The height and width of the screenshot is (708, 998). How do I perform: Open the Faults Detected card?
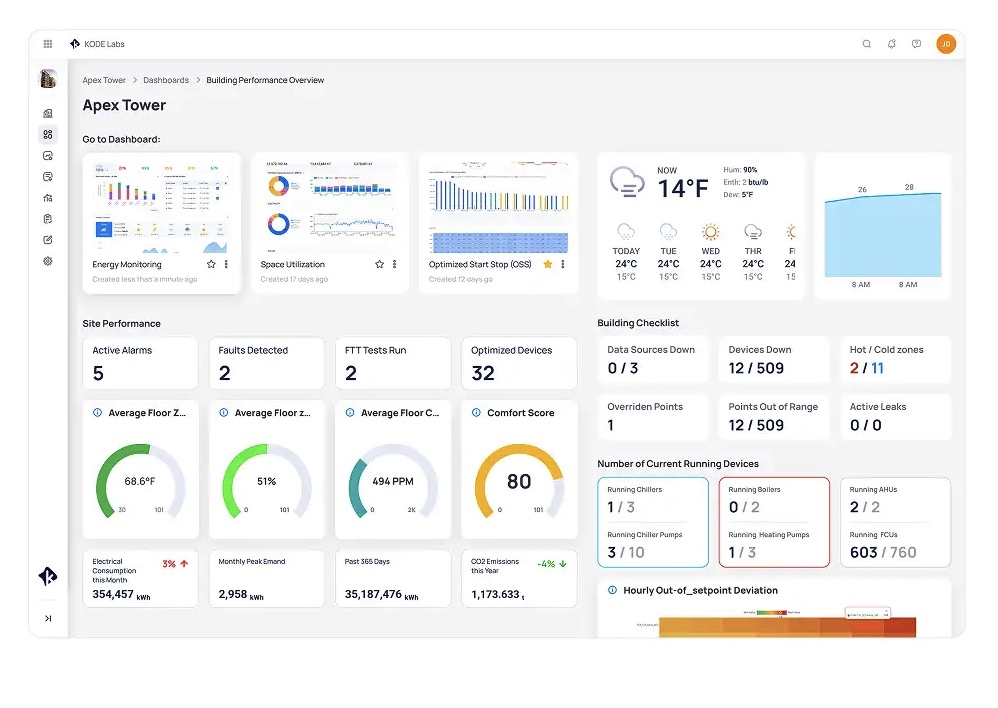click(x=267, y=363)
